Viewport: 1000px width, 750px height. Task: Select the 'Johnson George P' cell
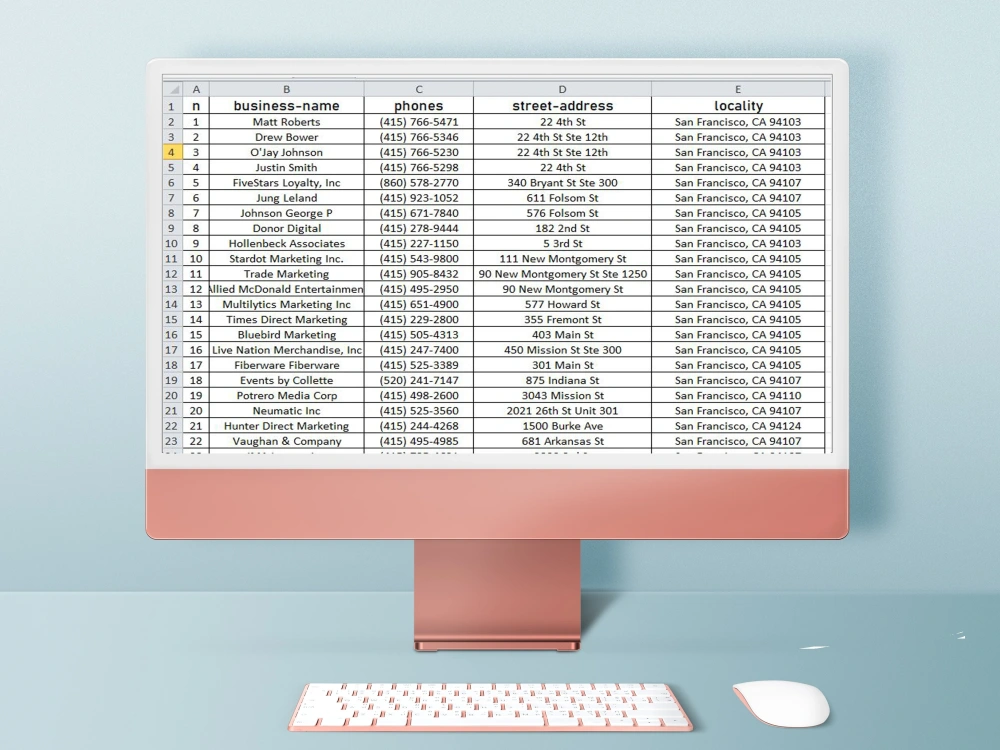pos(286,214)
